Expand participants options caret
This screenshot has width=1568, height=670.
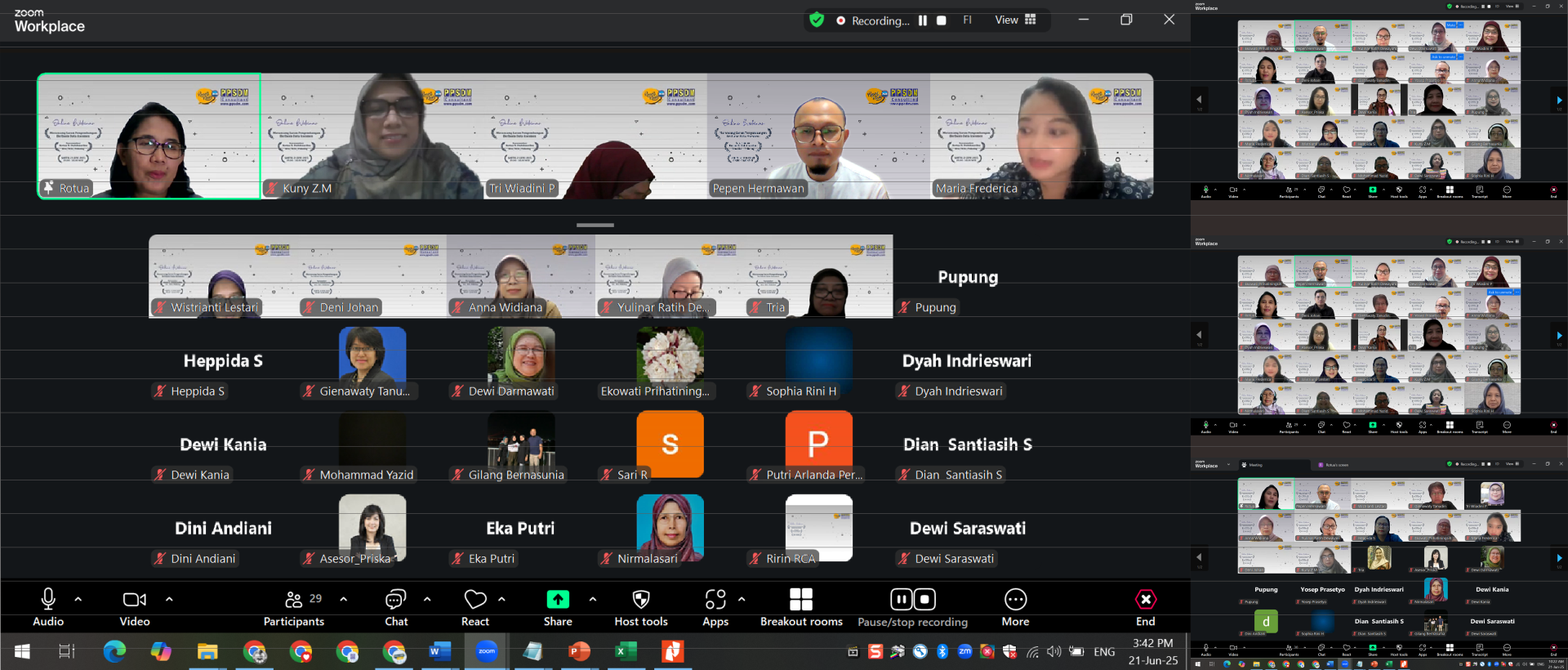(x=344, y=600)
